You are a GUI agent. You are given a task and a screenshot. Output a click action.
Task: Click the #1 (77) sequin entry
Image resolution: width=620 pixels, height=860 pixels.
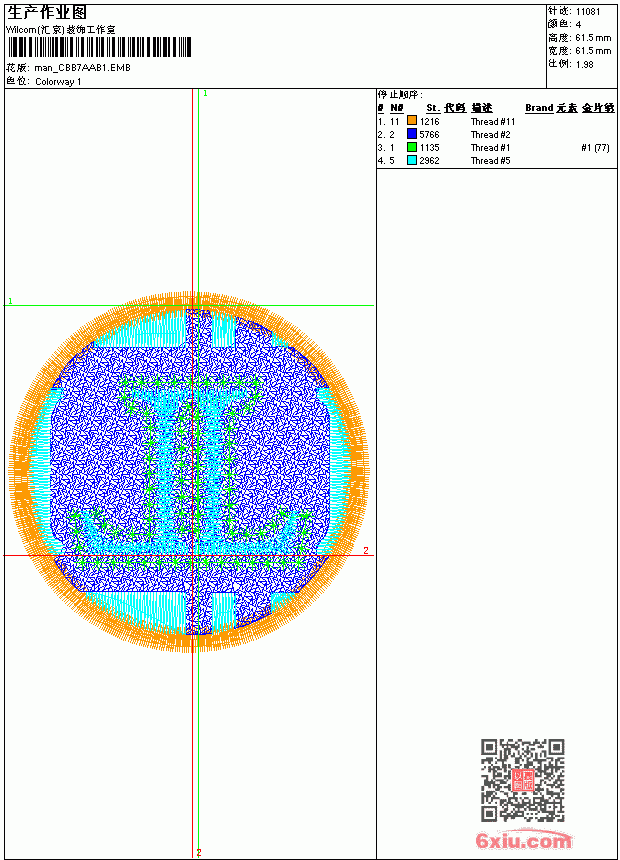pos(595,148)
